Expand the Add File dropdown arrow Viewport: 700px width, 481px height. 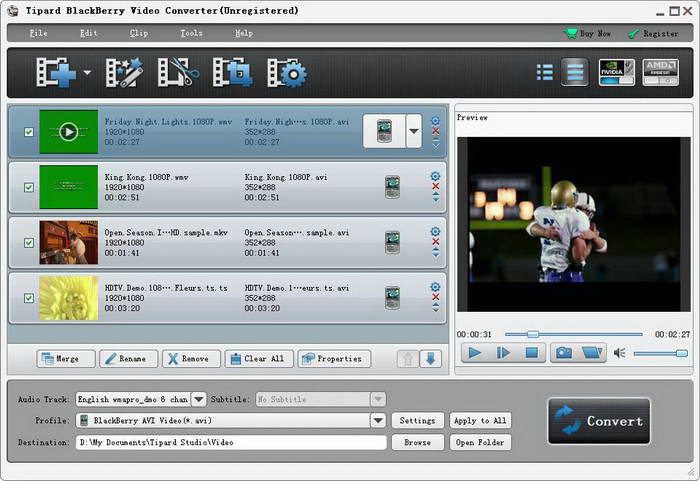click(x=88, y=73)
